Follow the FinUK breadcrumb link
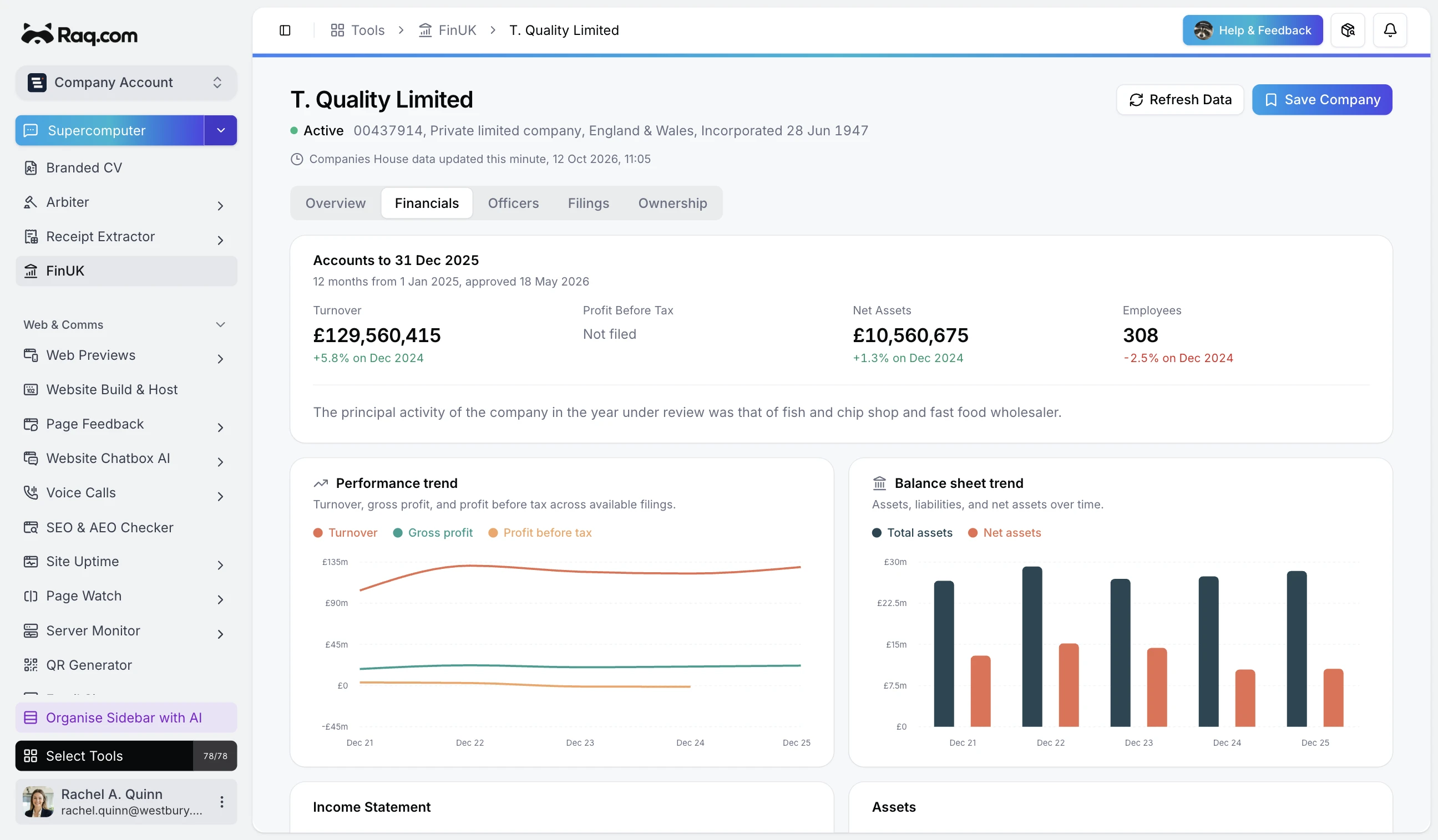 447,30
